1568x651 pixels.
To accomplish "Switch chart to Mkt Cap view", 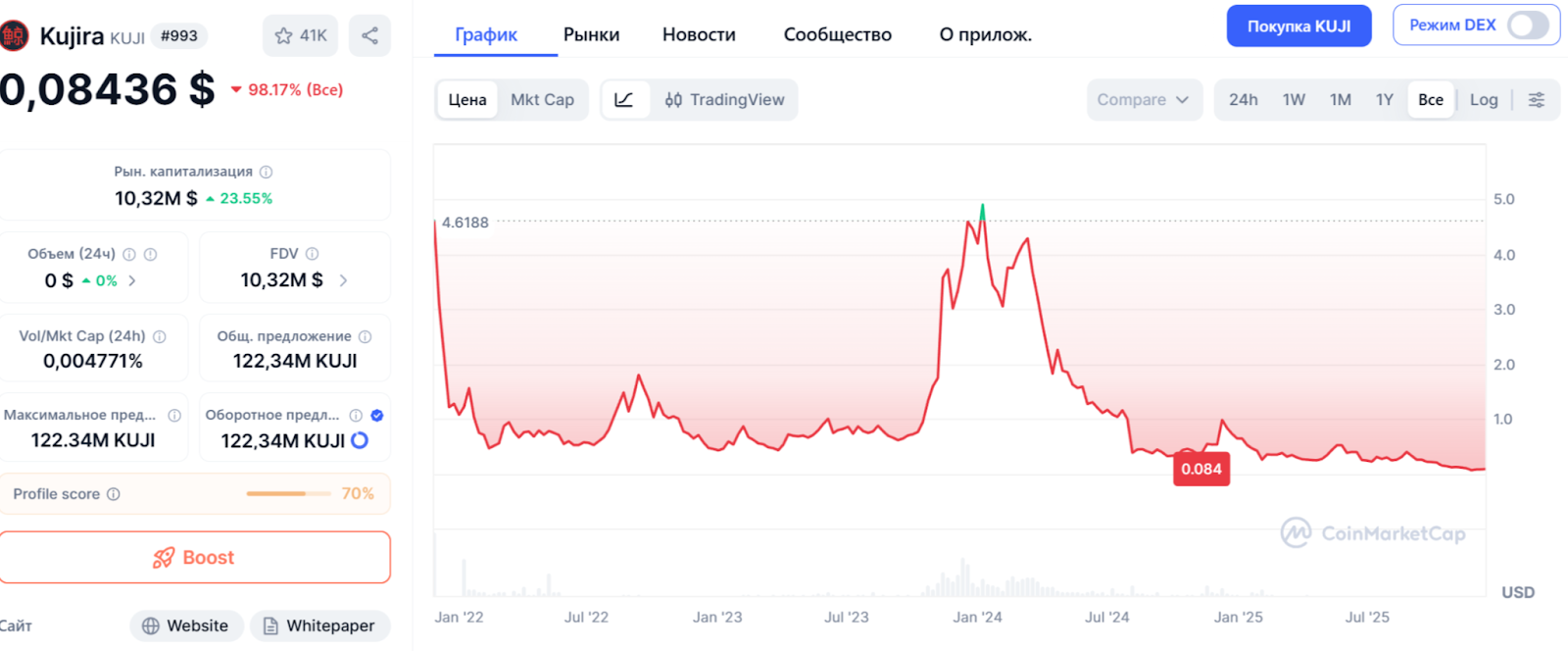I will pos(542,100).
